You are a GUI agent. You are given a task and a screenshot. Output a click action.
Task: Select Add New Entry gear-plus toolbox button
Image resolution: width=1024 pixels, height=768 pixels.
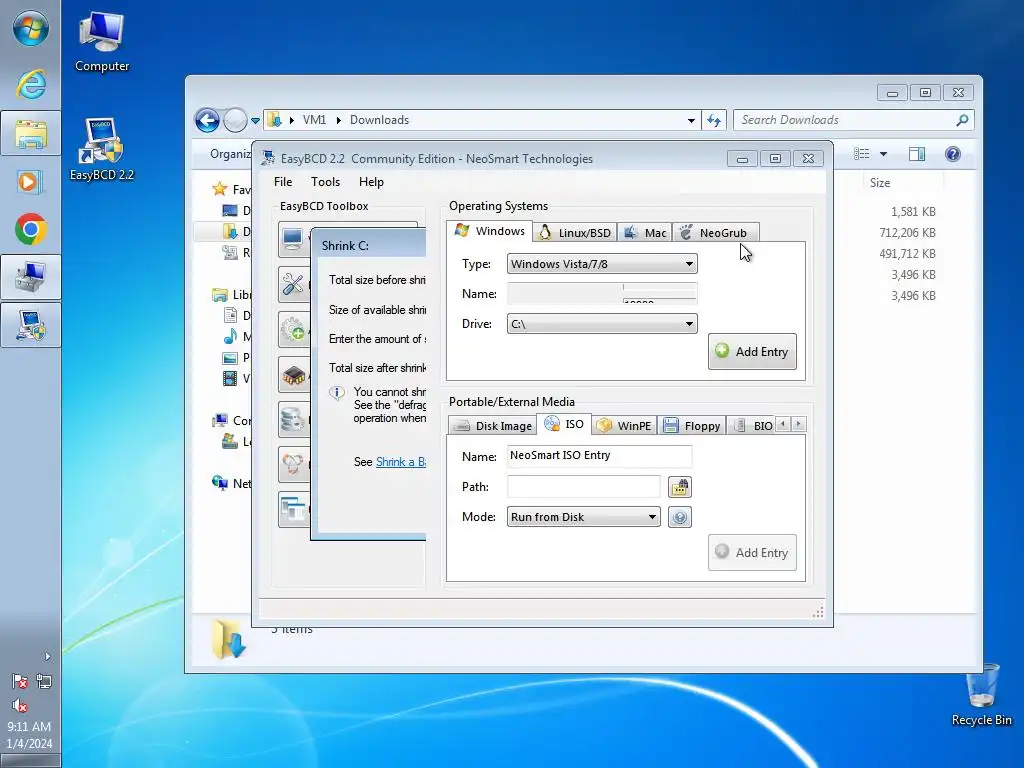coord(293,329)
